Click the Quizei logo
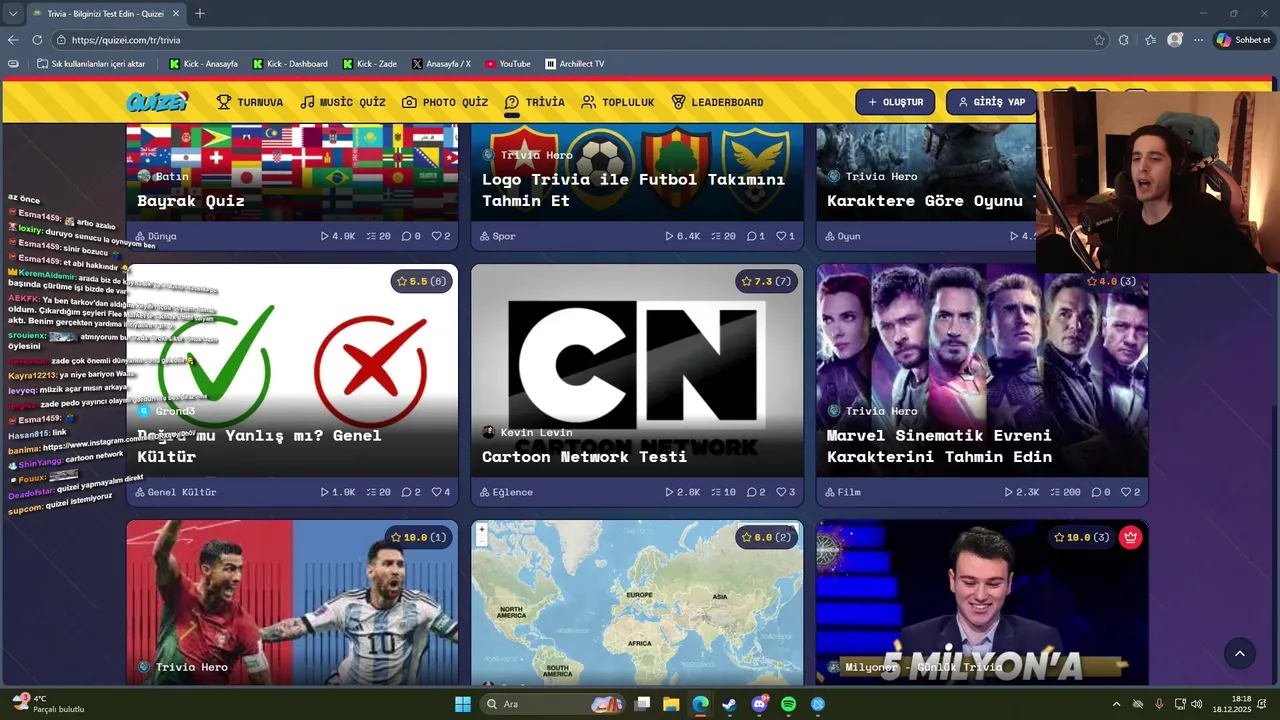 (x=157, y=102)
